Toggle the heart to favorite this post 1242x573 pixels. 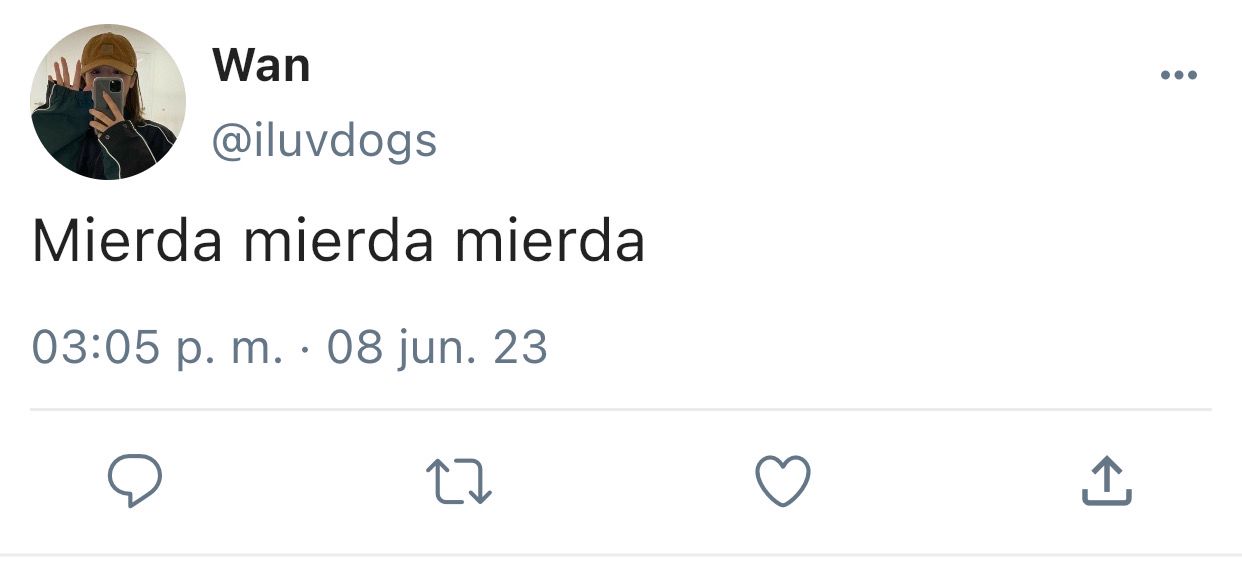click(781, 481)
